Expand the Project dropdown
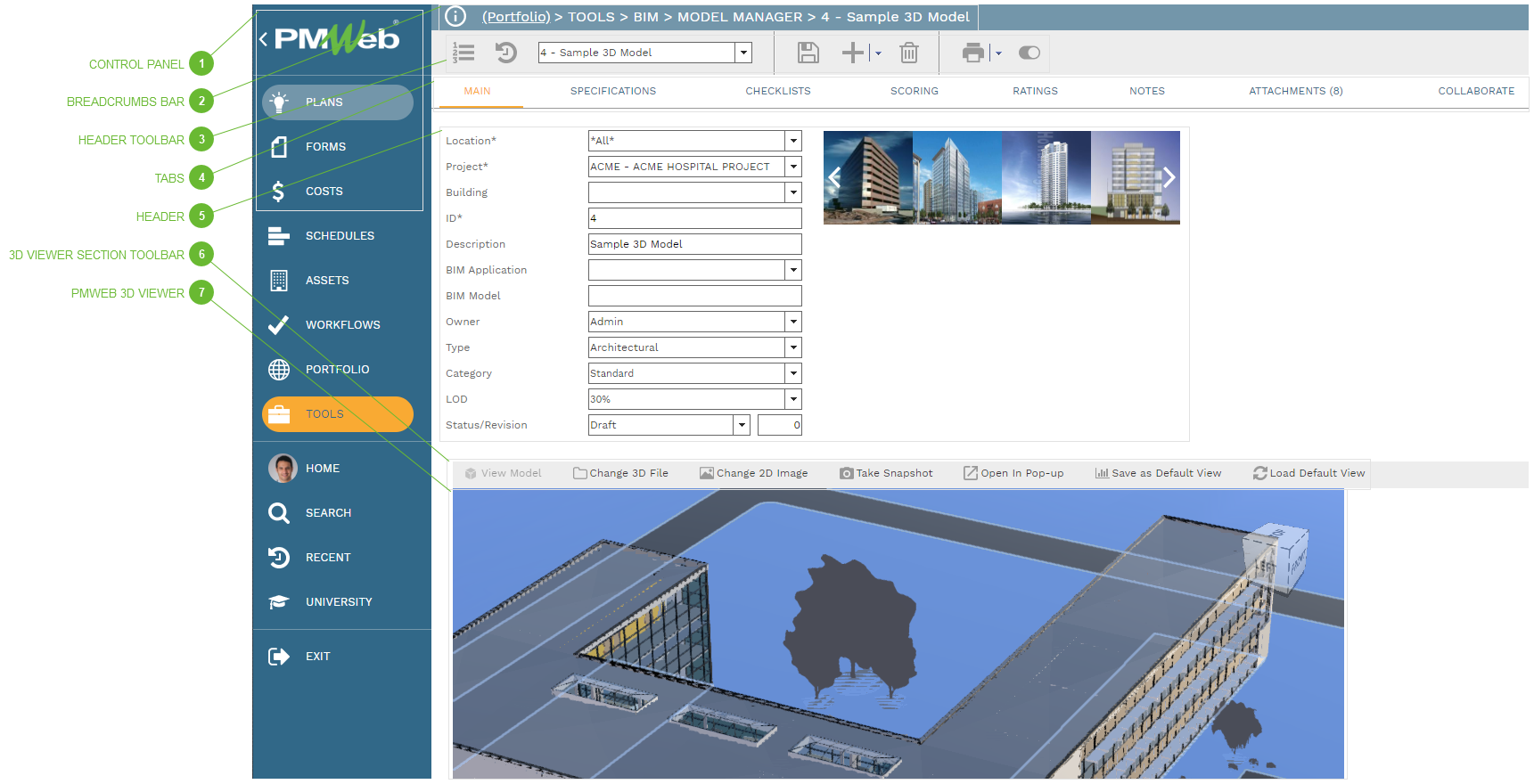Image resolution: width=1534 pixels, height=784 pixels. click(x=793, y=167)
